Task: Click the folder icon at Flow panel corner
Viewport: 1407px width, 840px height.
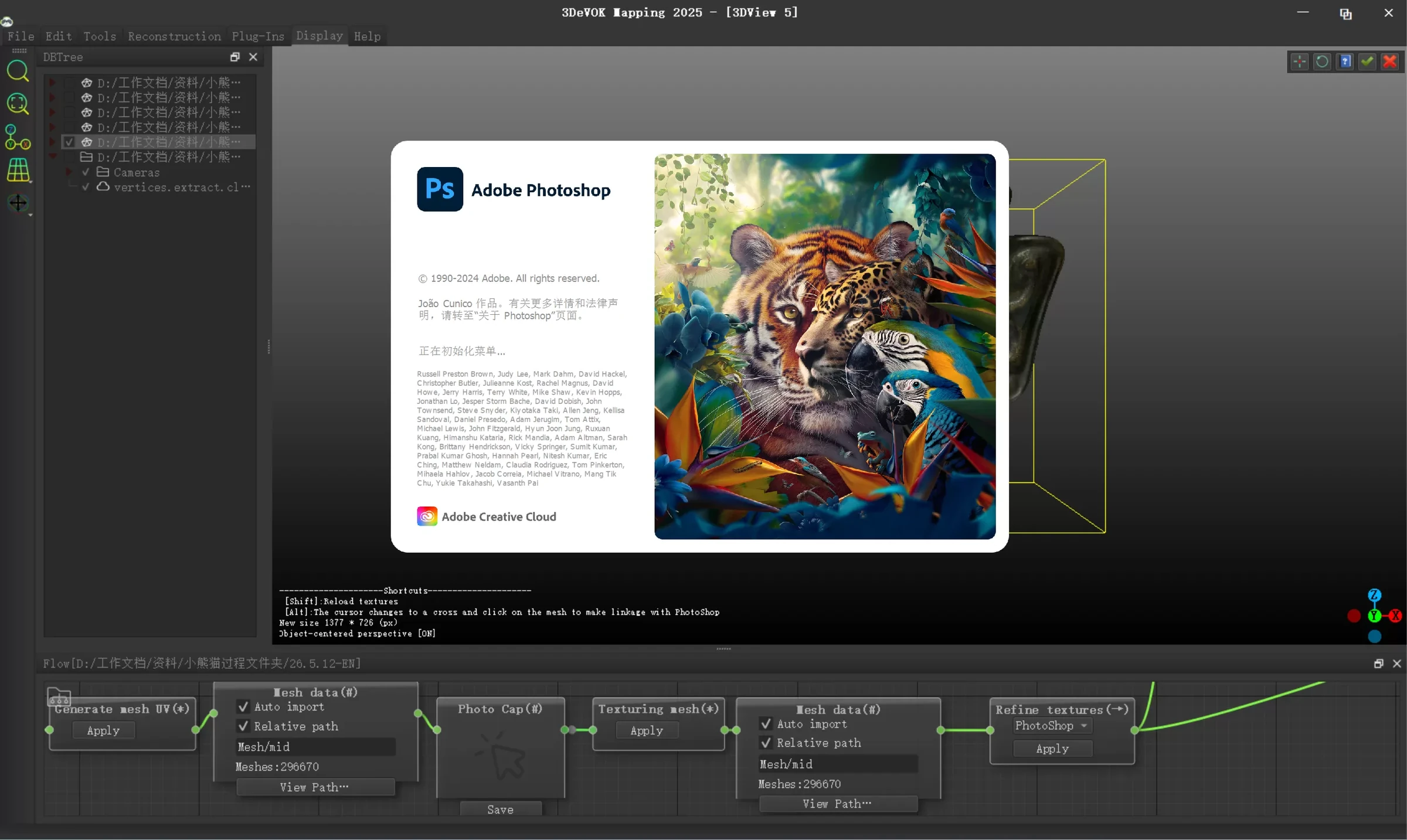Action: (x=59, y=696)
